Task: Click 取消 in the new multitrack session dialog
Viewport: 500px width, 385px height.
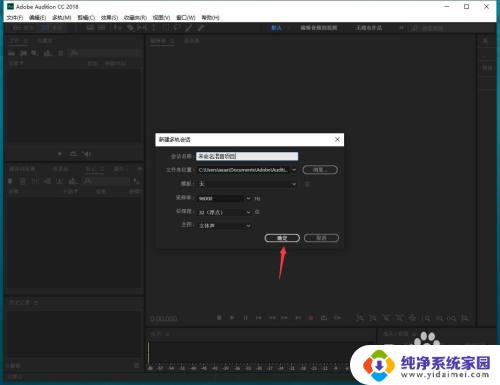Action: point(321,238)
